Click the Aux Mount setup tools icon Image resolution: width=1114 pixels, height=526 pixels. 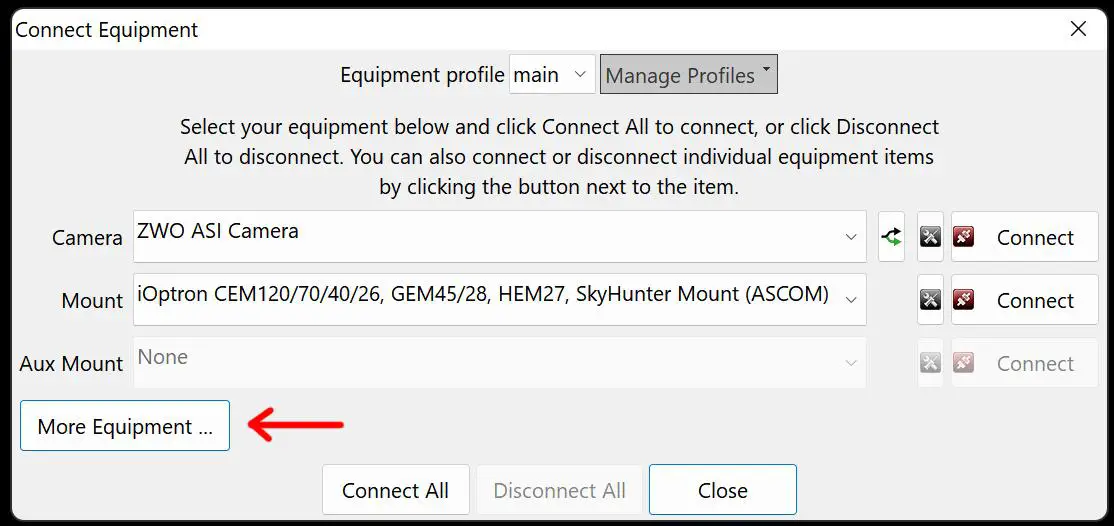[930, 363]
